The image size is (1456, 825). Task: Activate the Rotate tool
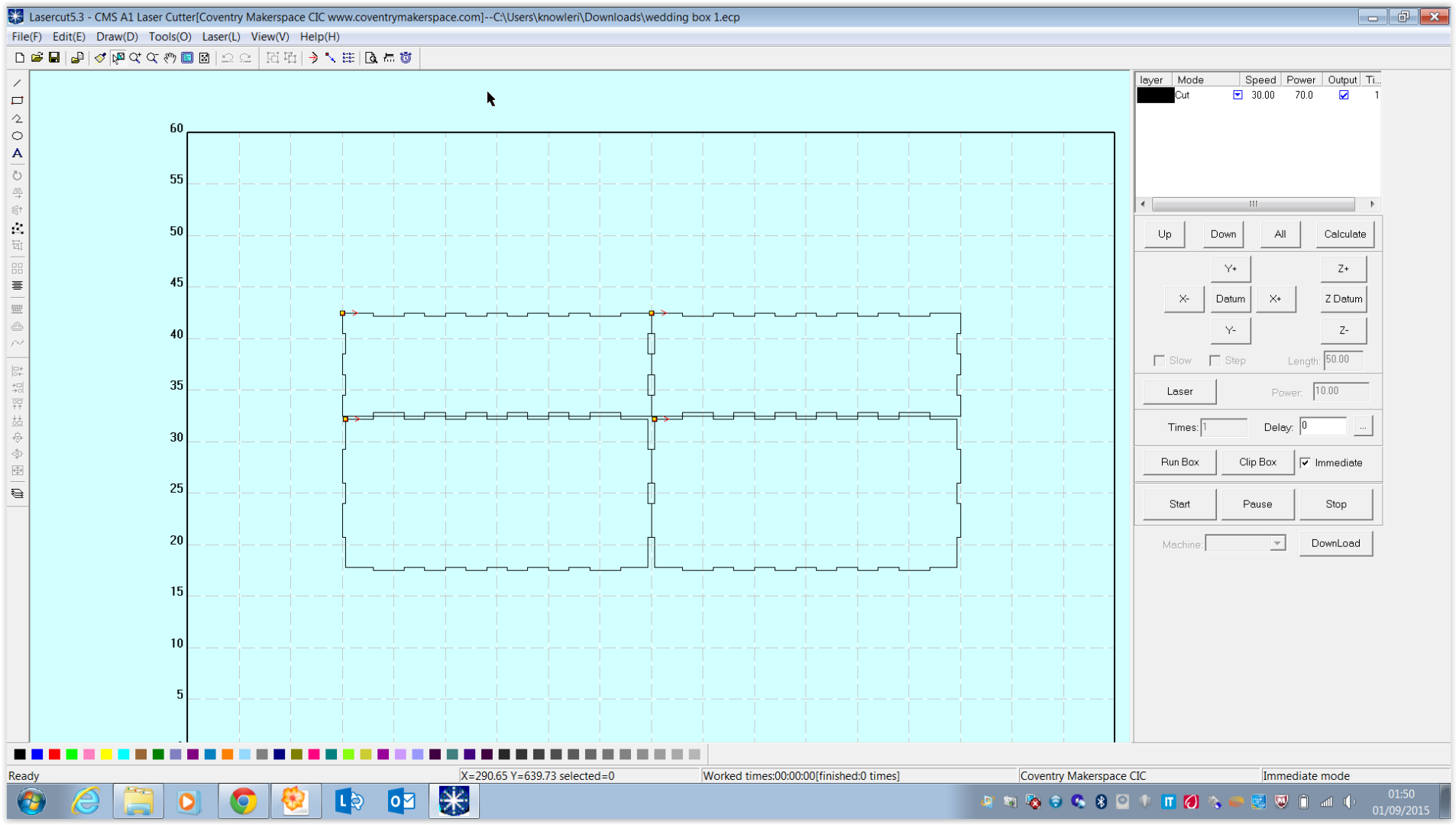(x=17, y=175)
